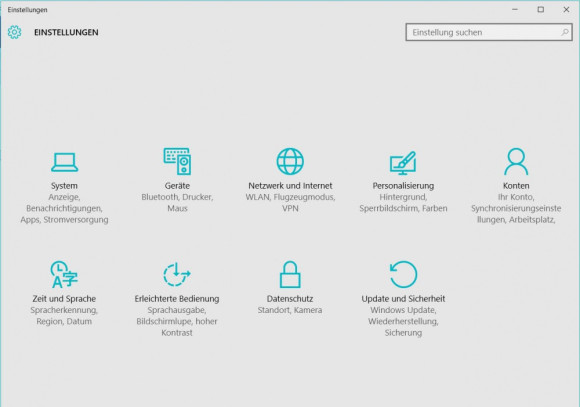Open the Datenschutz padlock icon
This screenshot has height=407, width=580.
click(x=290, y=274)
